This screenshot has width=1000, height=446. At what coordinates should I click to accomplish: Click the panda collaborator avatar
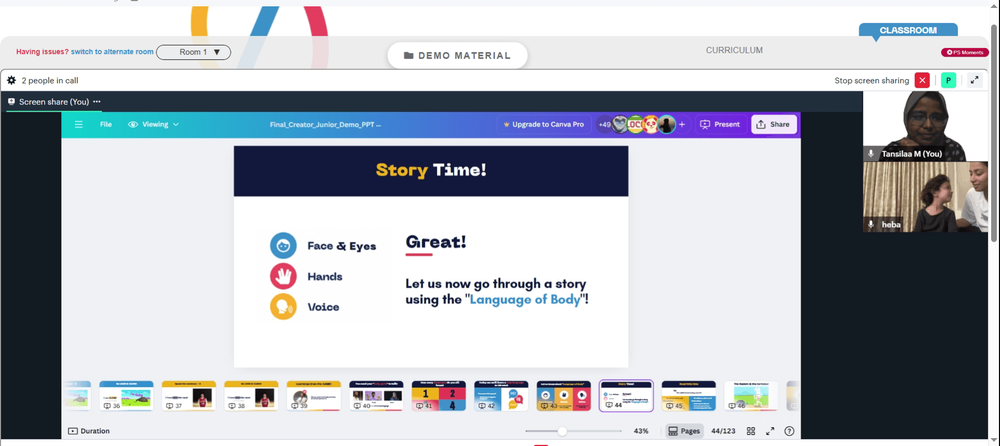[651, 124]
